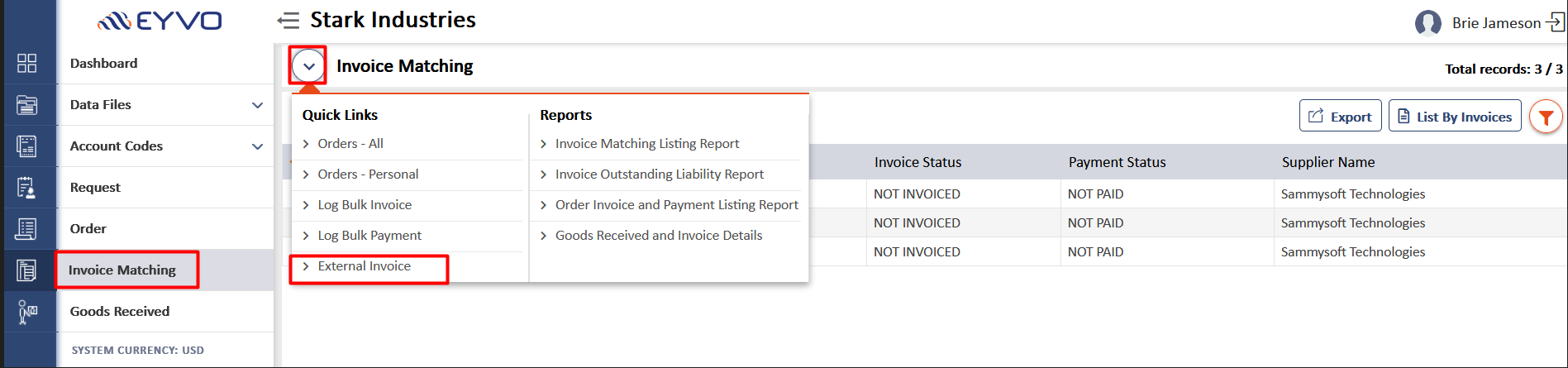Image resolution: width=1568 pixels, height=368 pixels.
Task: Click the Goods Received sidebar icon
Action: click(27, 312)
